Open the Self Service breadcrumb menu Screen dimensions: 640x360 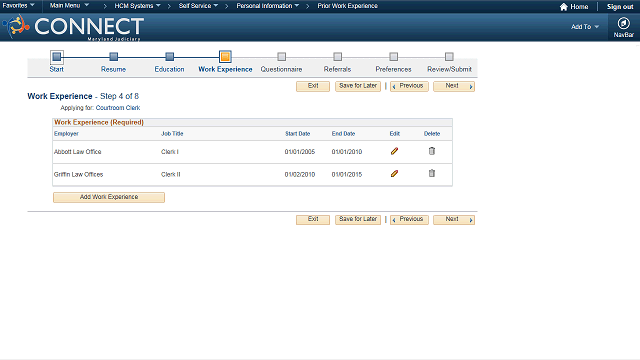198,6
